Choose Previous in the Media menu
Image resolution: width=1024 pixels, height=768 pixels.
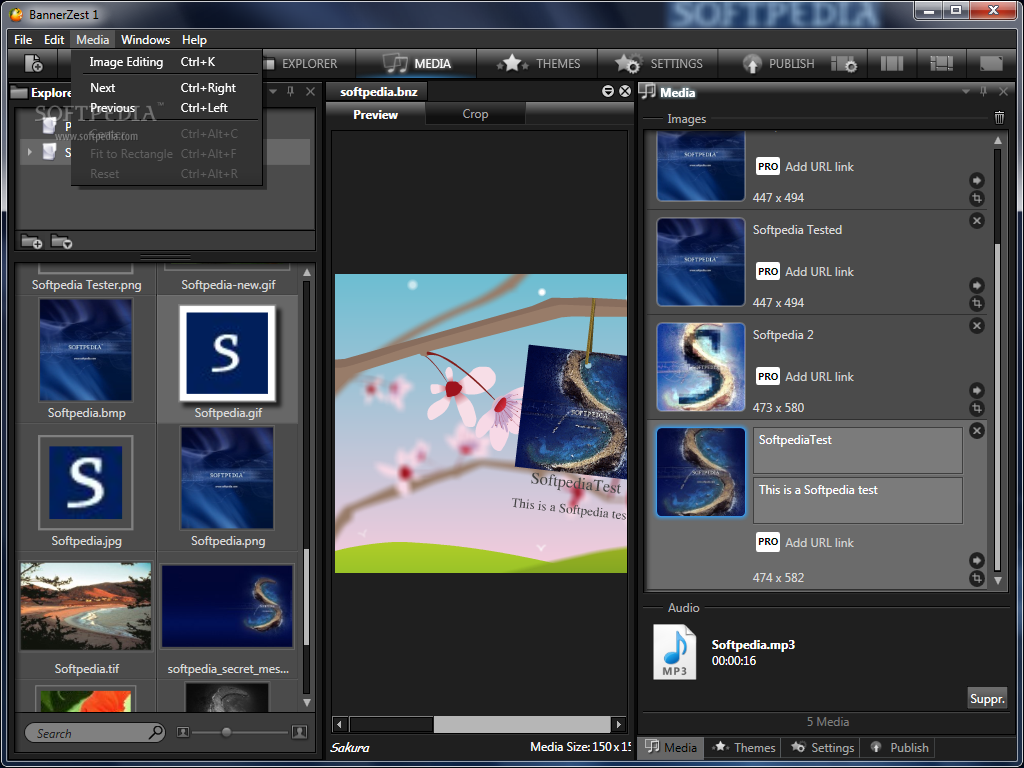(167, 108)
